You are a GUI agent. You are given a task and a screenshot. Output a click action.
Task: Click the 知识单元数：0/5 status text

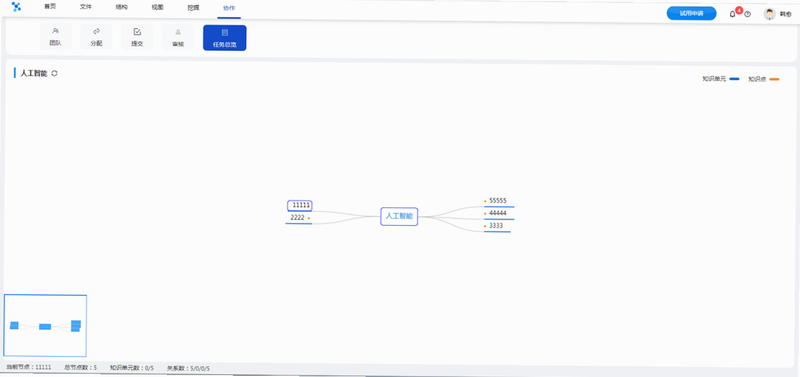point(132,368)
